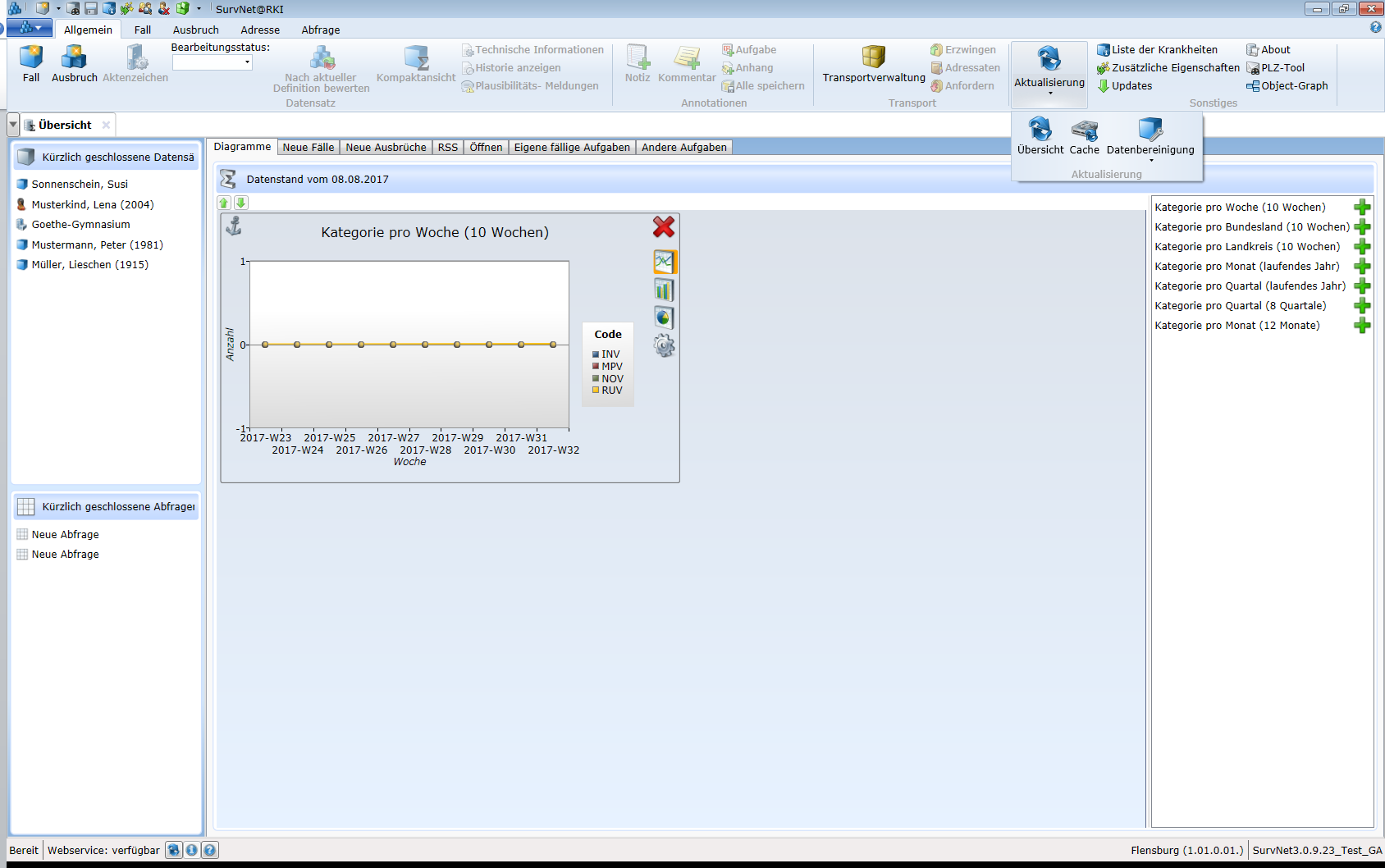Image resolution: width=1385 pixels, height=868 pixels.
Task: Switch to the Abfrage ribbon tab
Action: click(x=320, y=30)
